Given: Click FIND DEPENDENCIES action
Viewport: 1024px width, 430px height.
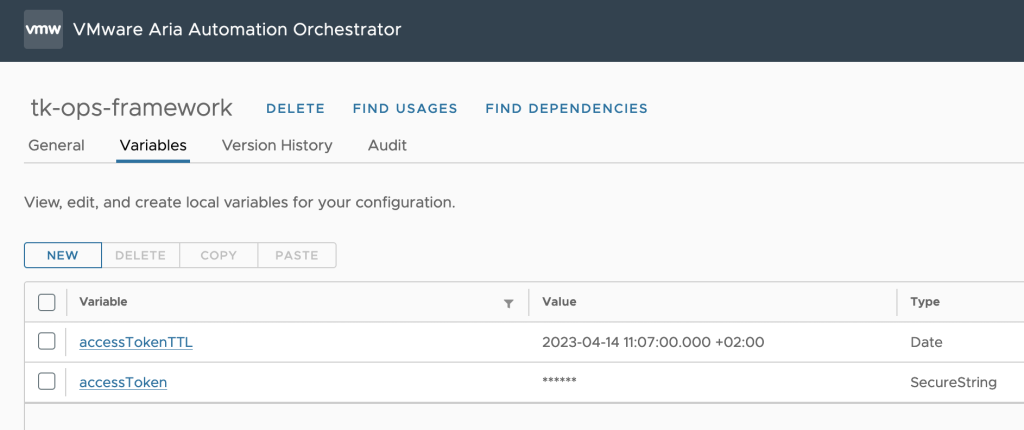Looking at the screenshot, I should pyautogui.click(x=566, y=108).
